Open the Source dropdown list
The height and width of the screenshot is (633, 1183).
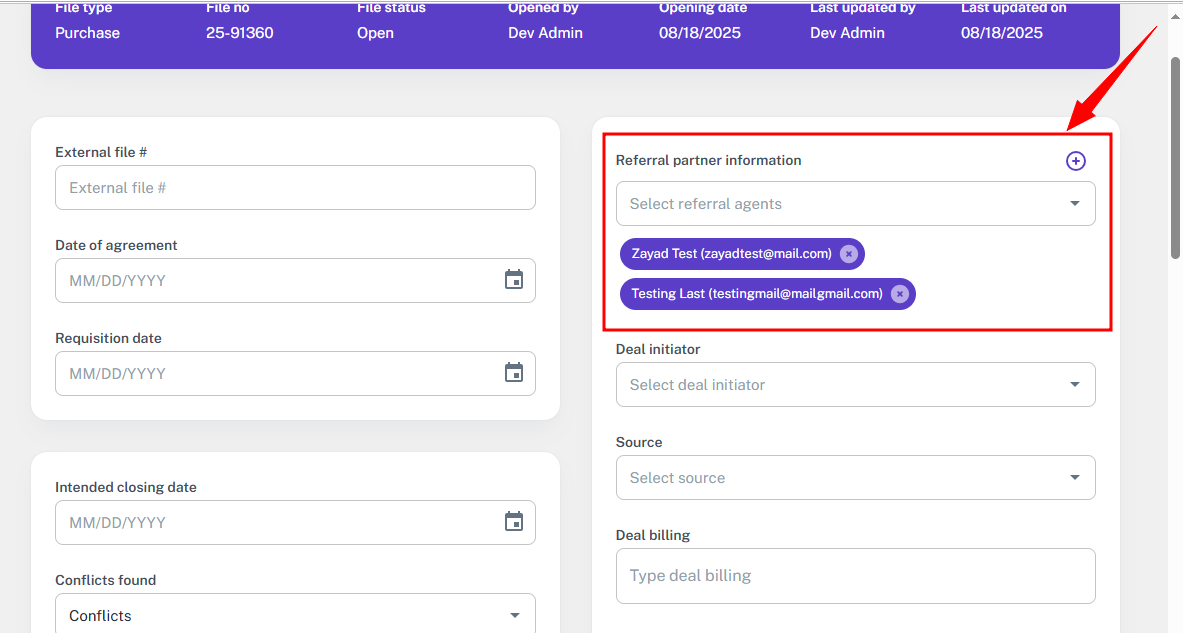point(1074,478)
